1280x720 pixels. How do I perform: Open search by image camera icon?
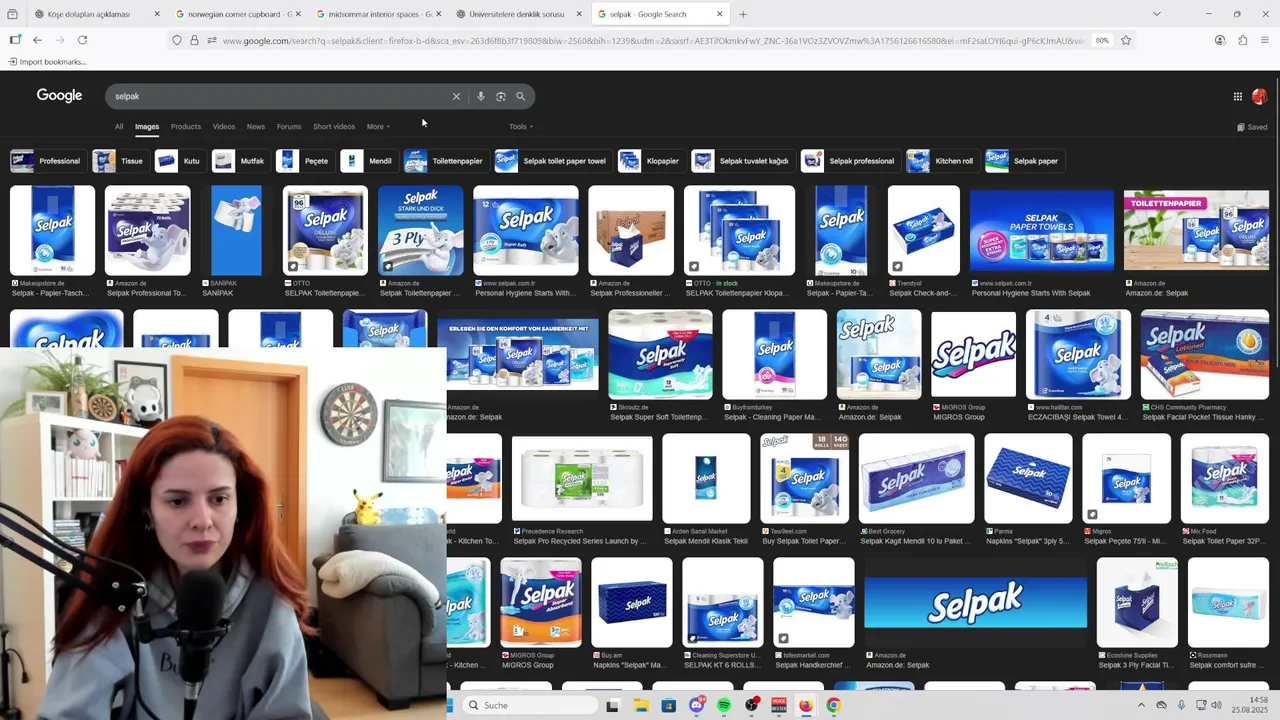tap(501, 97)
